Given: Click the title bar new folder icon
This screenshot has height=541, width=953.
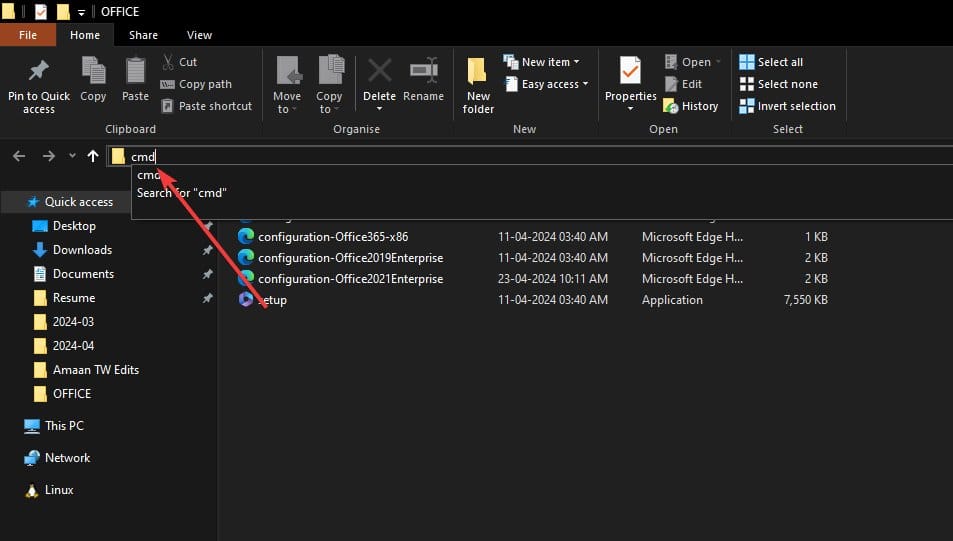Looking at the screenshot, I should [63, 12].
